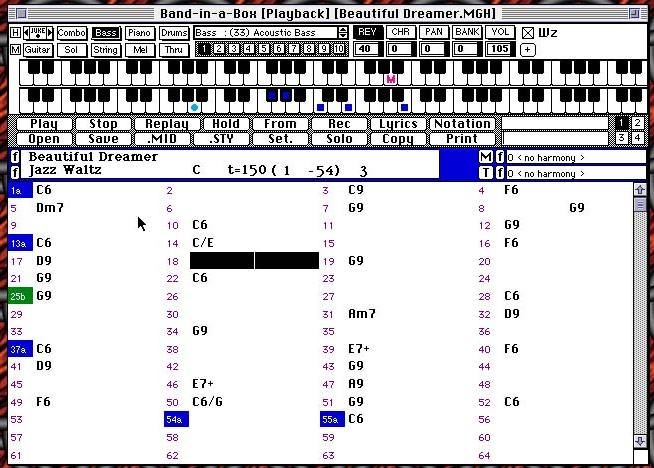Select the String instrument part
Screen dimensions: 654x468
(106, 50)
